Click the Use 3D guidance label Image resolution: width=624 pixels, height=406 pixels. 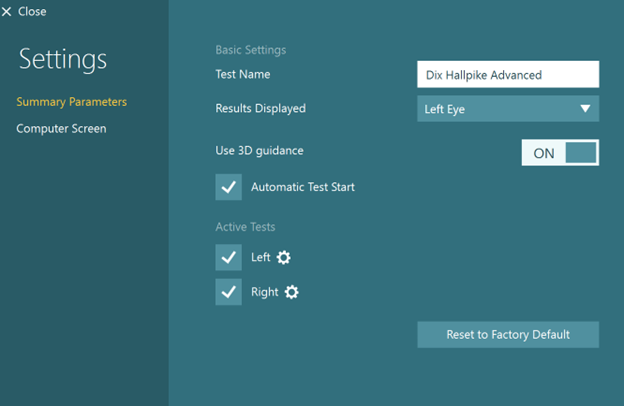(259, 151)
